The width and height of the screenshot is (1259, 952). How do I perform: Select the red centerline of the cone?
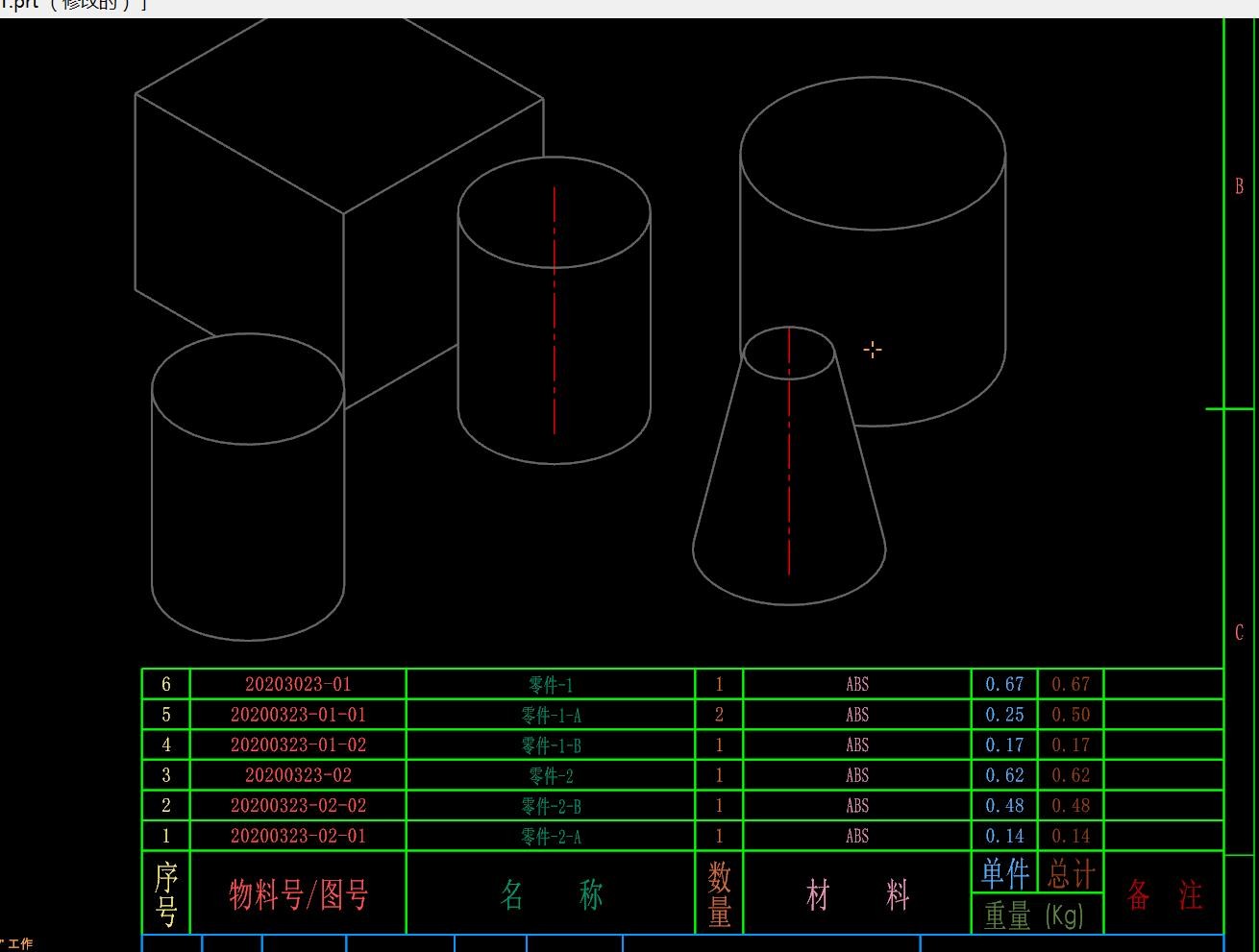click(x=789, y=452)
